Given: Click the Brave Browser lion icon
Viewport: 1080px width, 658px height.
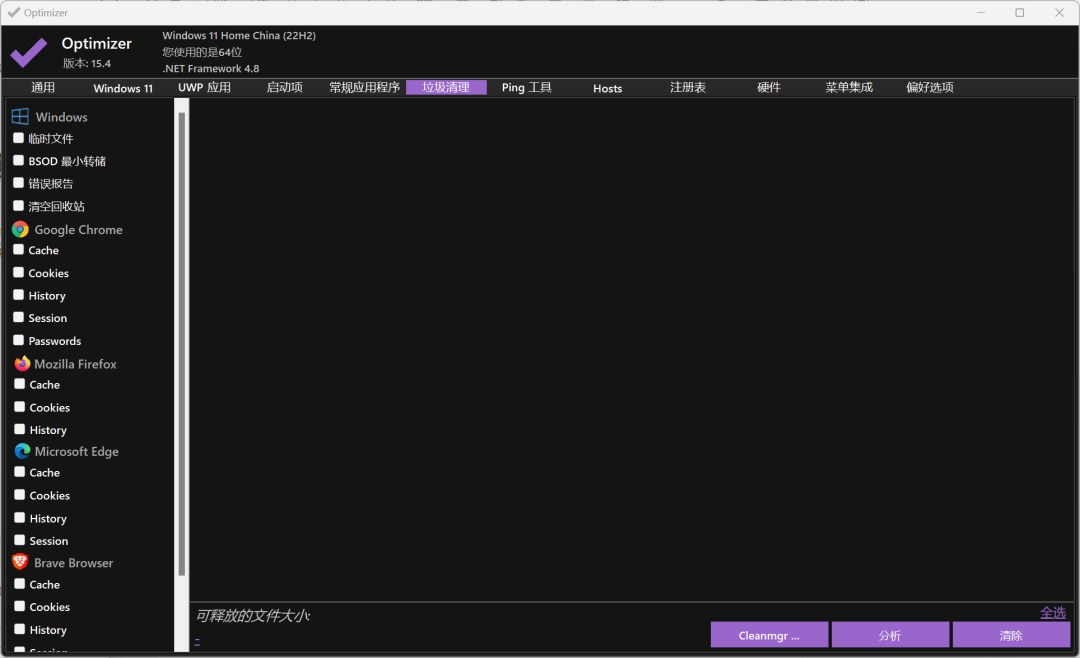Looking at the screenshot, I should coord(20,562).
